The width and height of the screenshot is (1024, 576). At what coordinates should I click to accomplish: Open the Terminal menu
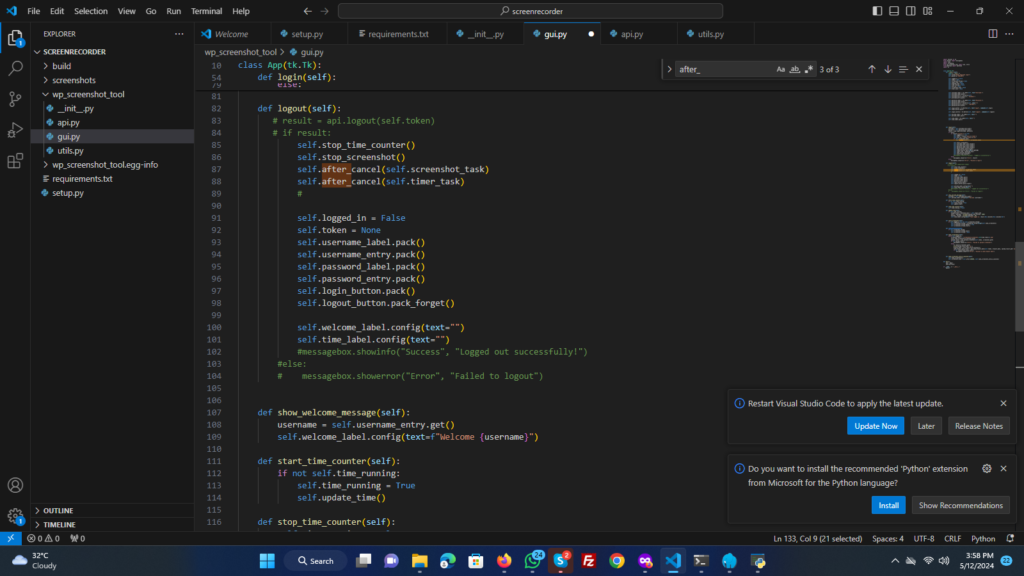pyautogui.click(x=207, y=11)
